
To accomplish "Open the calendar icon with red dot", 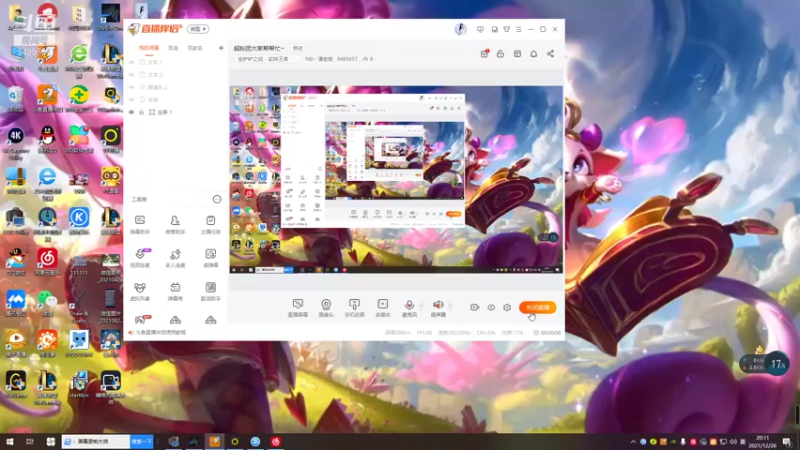I will pyautogui.click(x=484, y=54).
